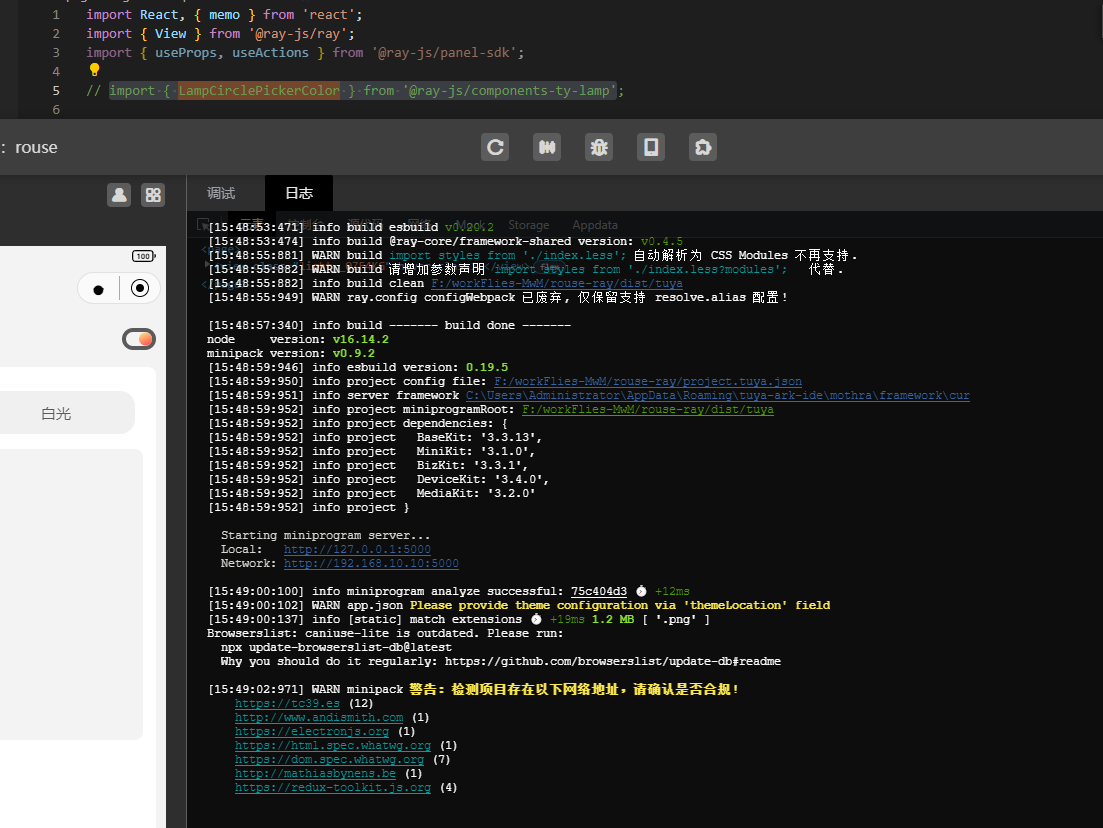Open the bug debug toolbar icon
Viewport: 1103px width, 828px height.
(599, 147)
